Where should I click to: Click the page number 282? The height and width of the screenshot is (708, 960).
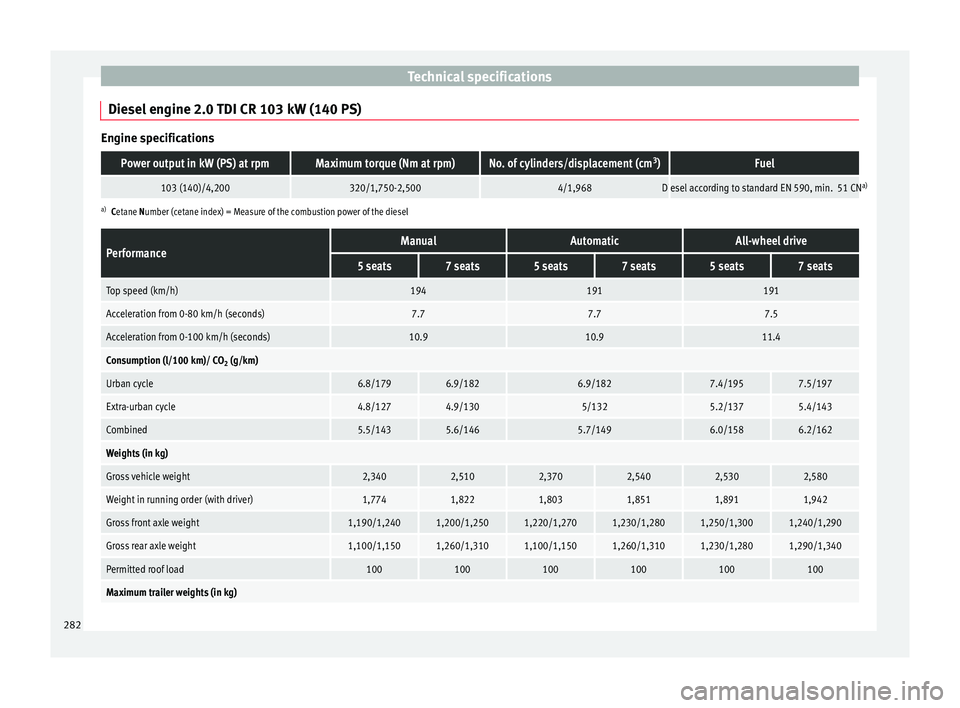(x=72, y=625)
